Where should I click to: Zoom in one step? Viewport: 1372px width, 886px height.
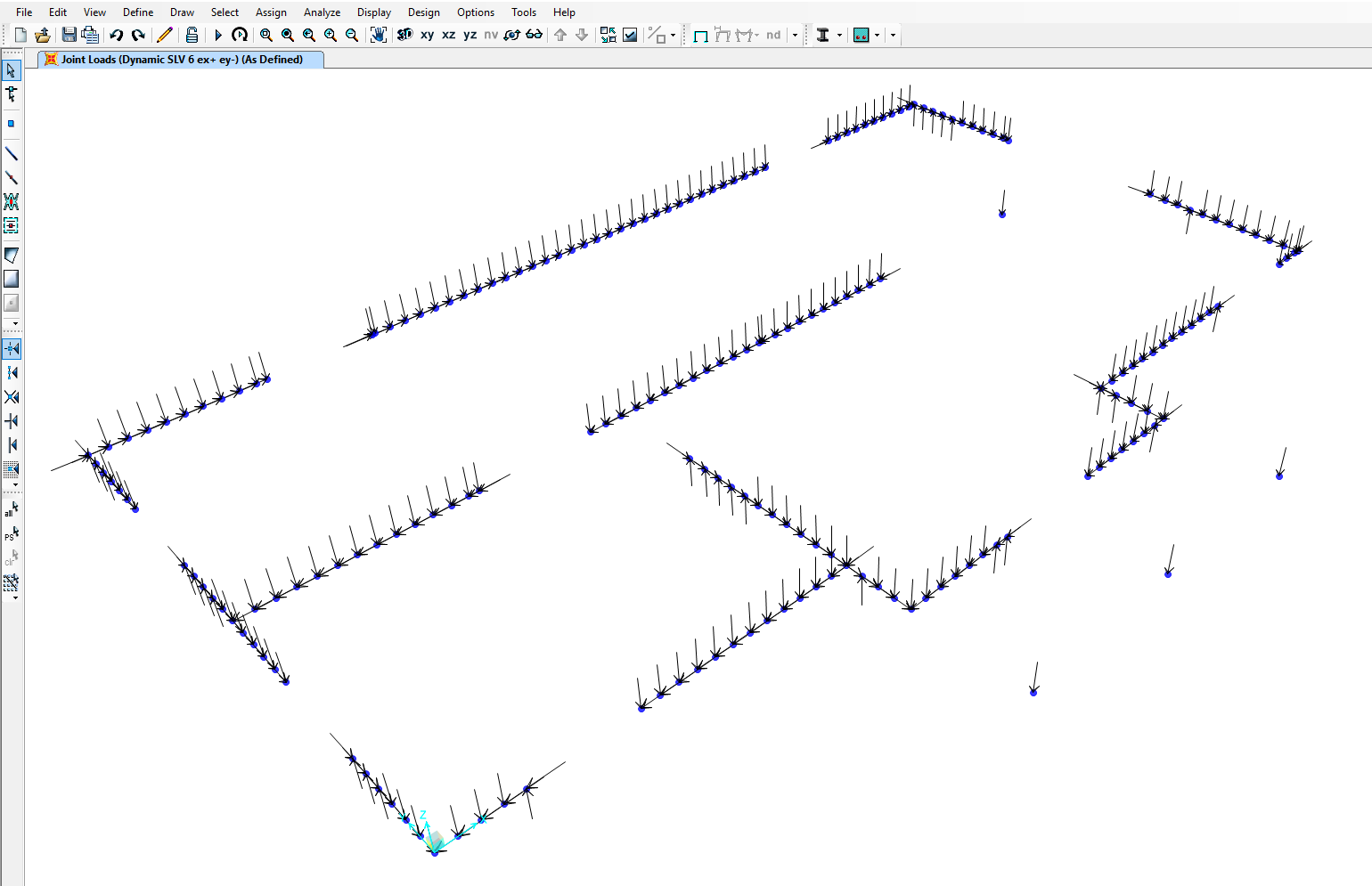331,35
